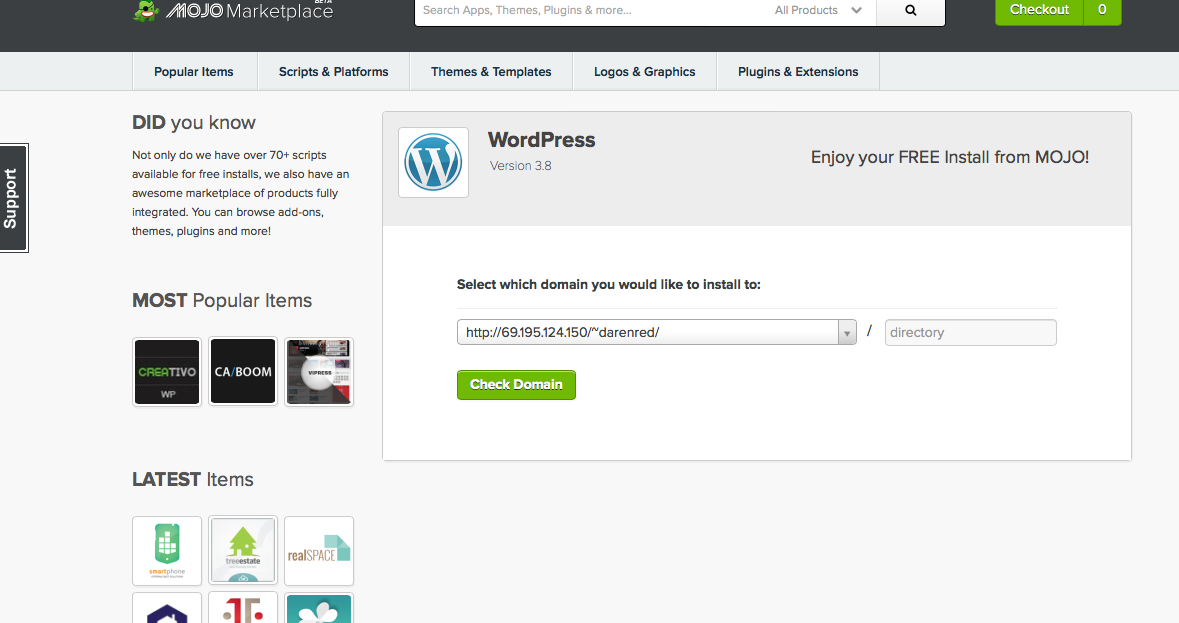This screenshot has height=623, width=1179.
Task: Click the WordPress logo icon
Action: [x=433, y=162]
